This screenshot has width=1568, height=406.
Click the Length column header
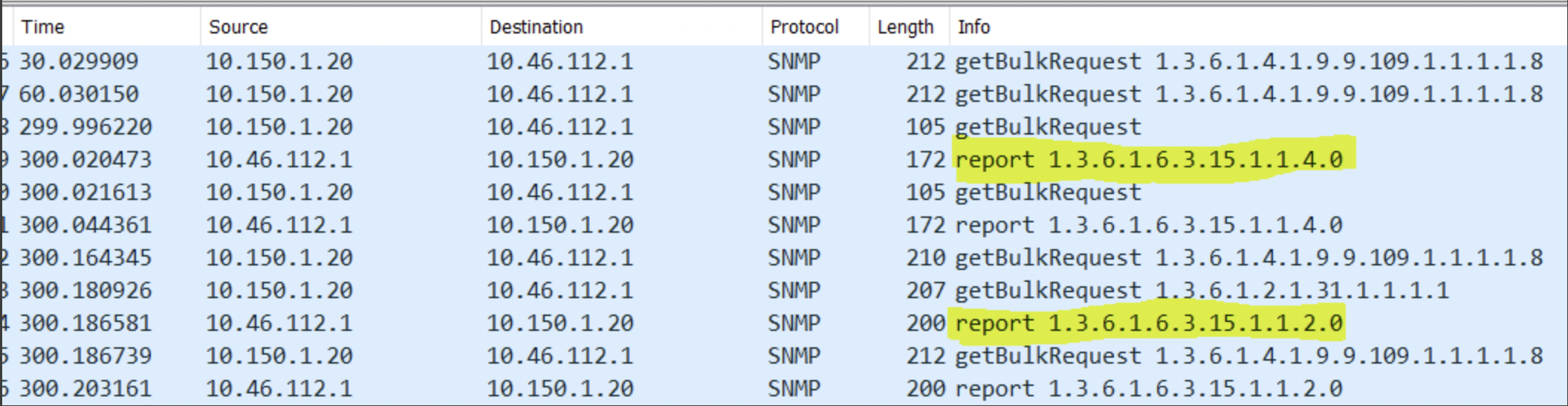click(904, 28)
